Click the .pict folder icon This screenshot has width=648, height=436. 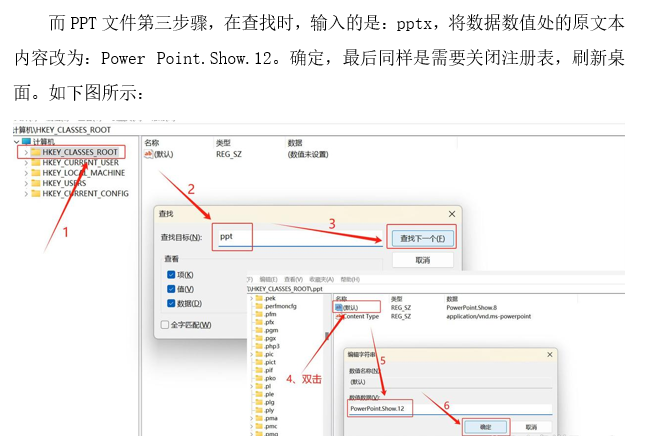tap(260, 362)
